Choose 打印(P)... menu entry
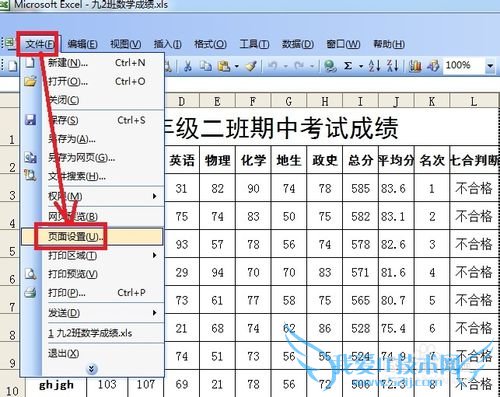The height and width of the screenshot is (397, 500). click(92, 293)
